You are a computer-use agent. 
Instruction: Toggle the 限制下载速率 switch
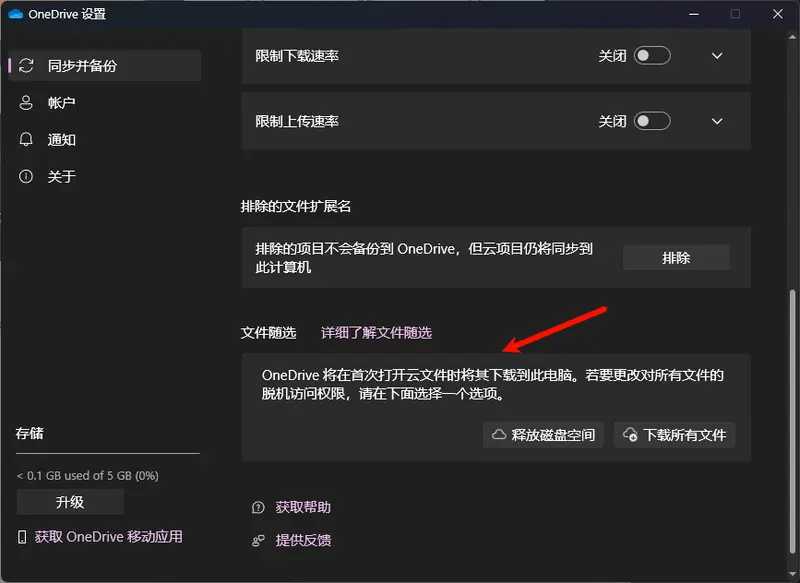652,56
